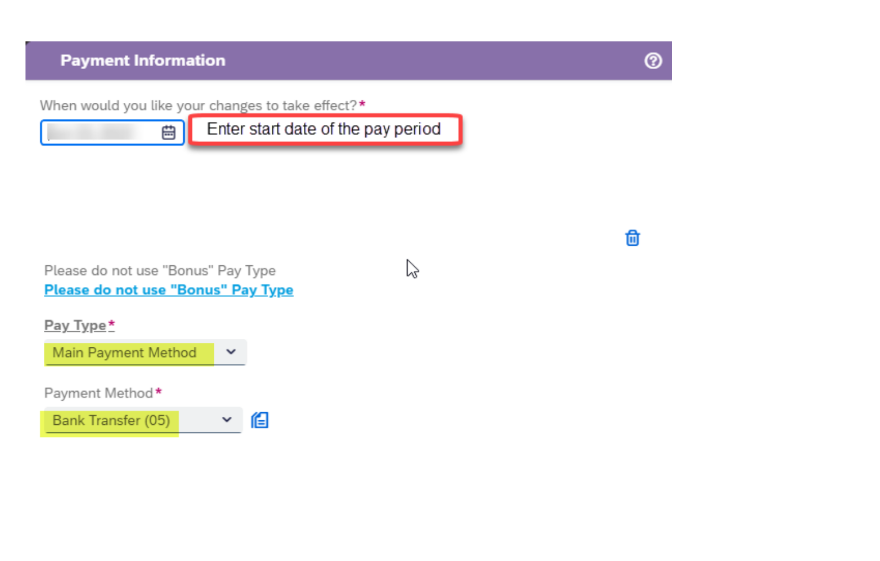The width and height of the screenshot is (880, 561).
Task: Open the calendar date picker icon
Action: pyautogui.click(x=168, y=132)
